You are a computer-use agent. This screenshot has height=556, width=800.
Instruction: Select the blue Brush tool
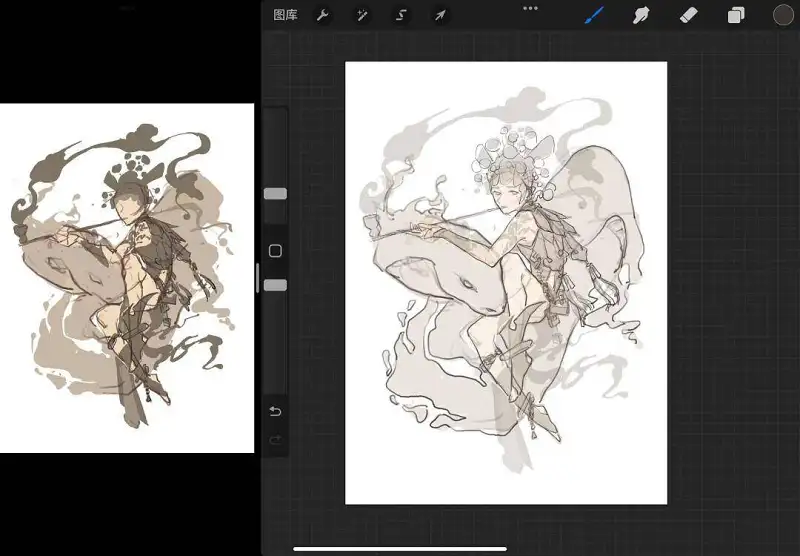(594, 15)
